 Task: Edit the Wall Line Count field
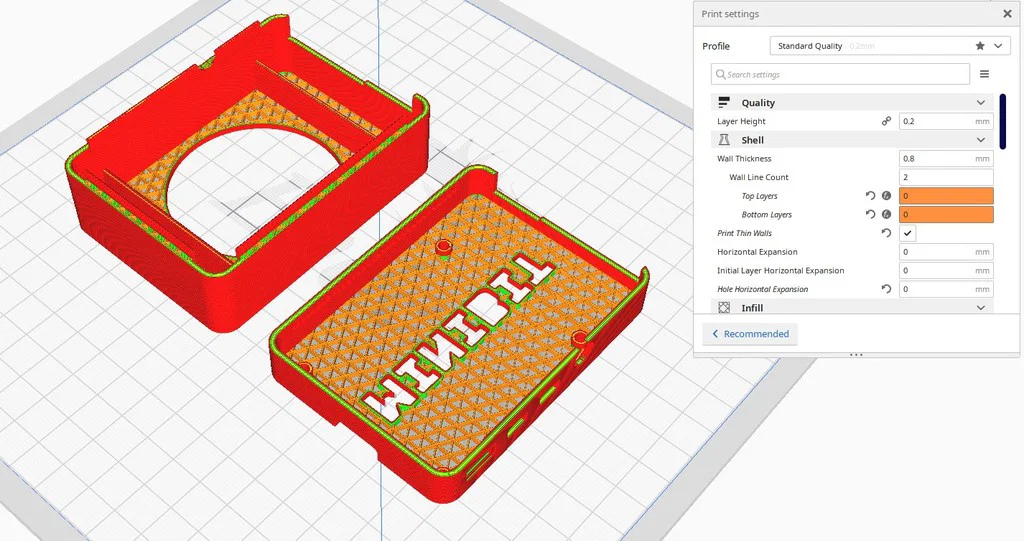tap(946, 177)
